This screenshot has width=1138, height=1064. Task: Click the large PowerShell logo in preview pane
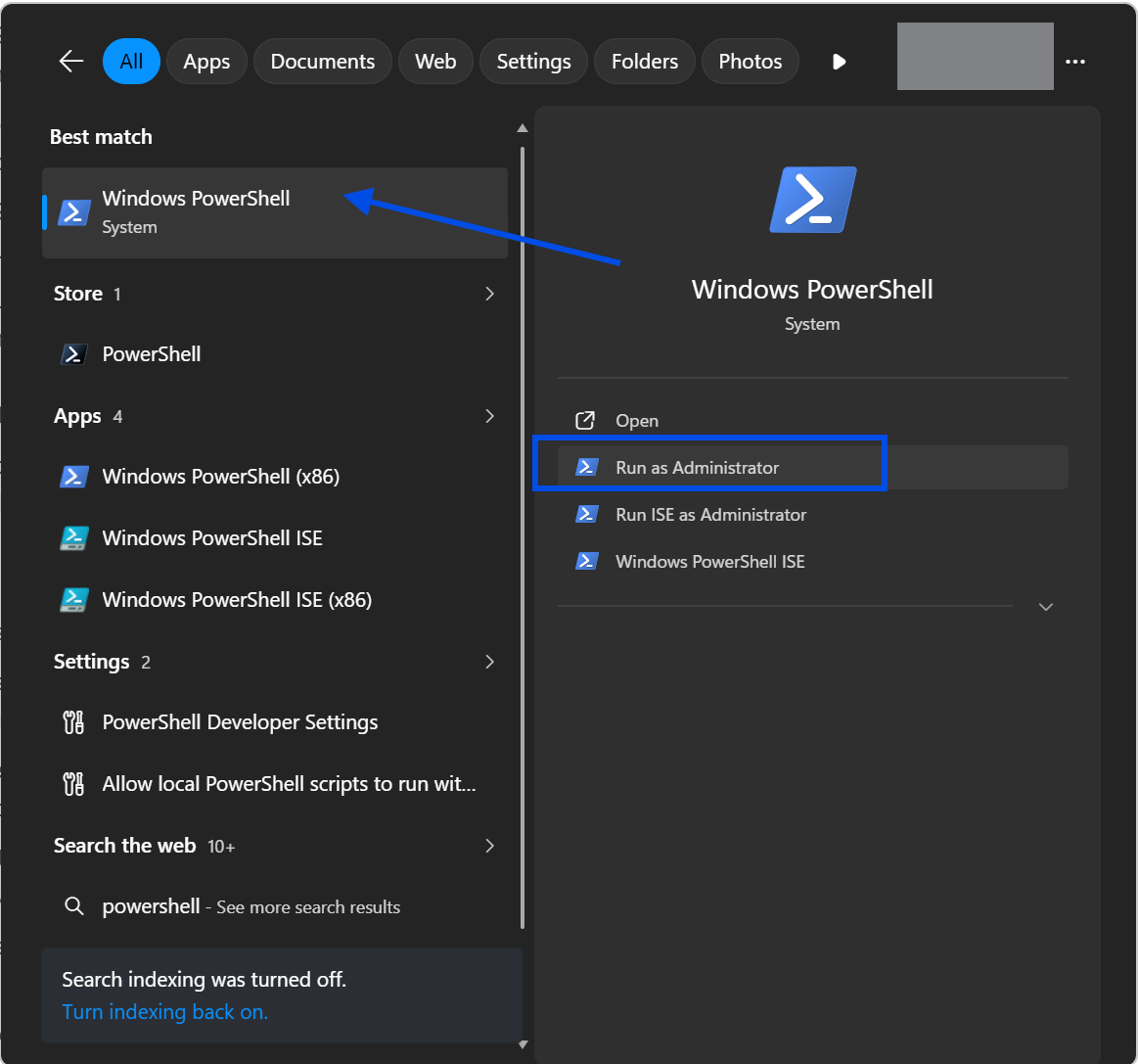(x=812, y=200)
